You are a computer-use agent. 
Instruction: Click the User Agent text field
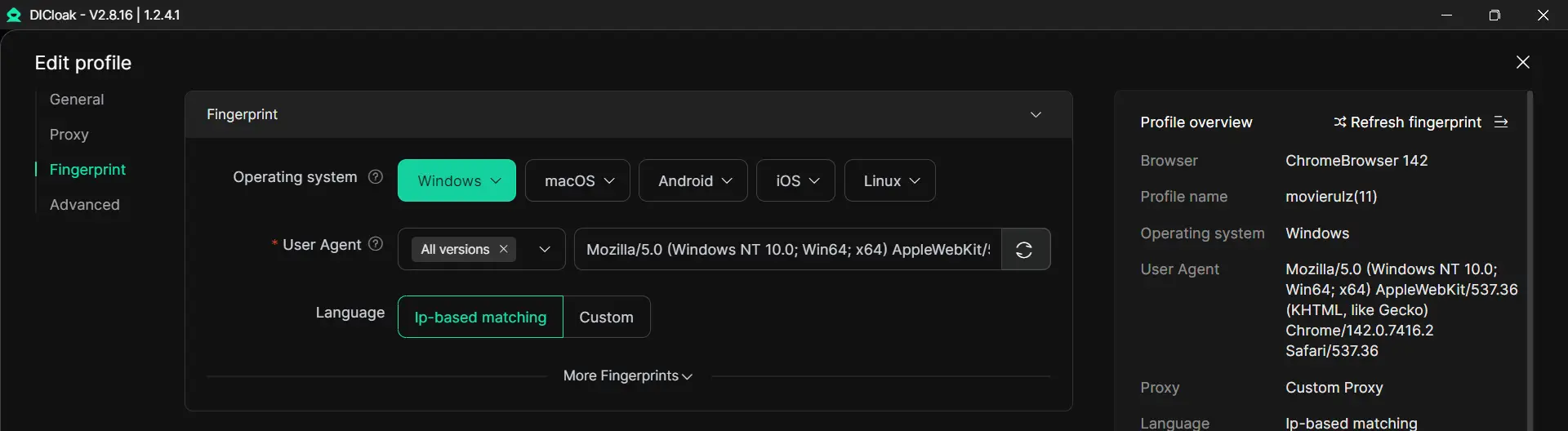pos(787,249)
